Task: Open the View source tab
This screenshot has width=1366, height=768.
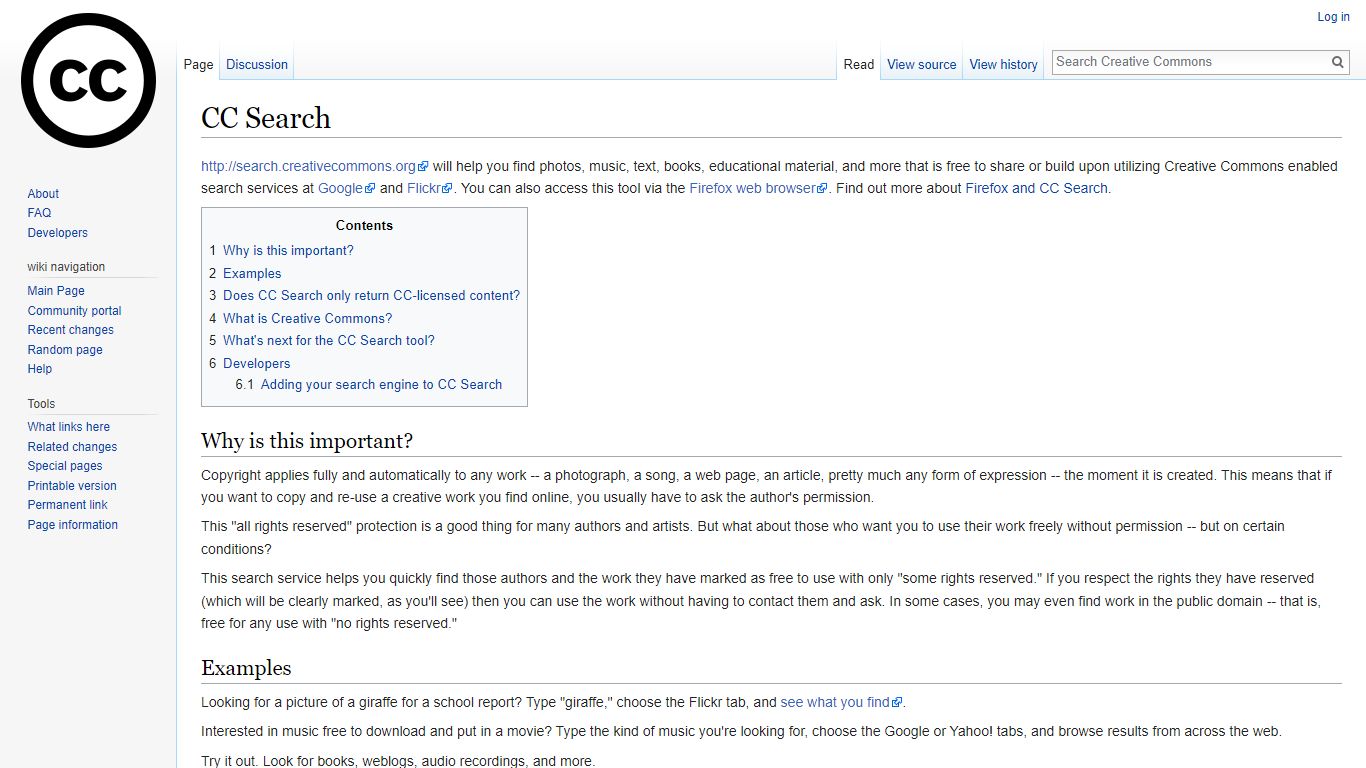Action: [x=922, y=64]
